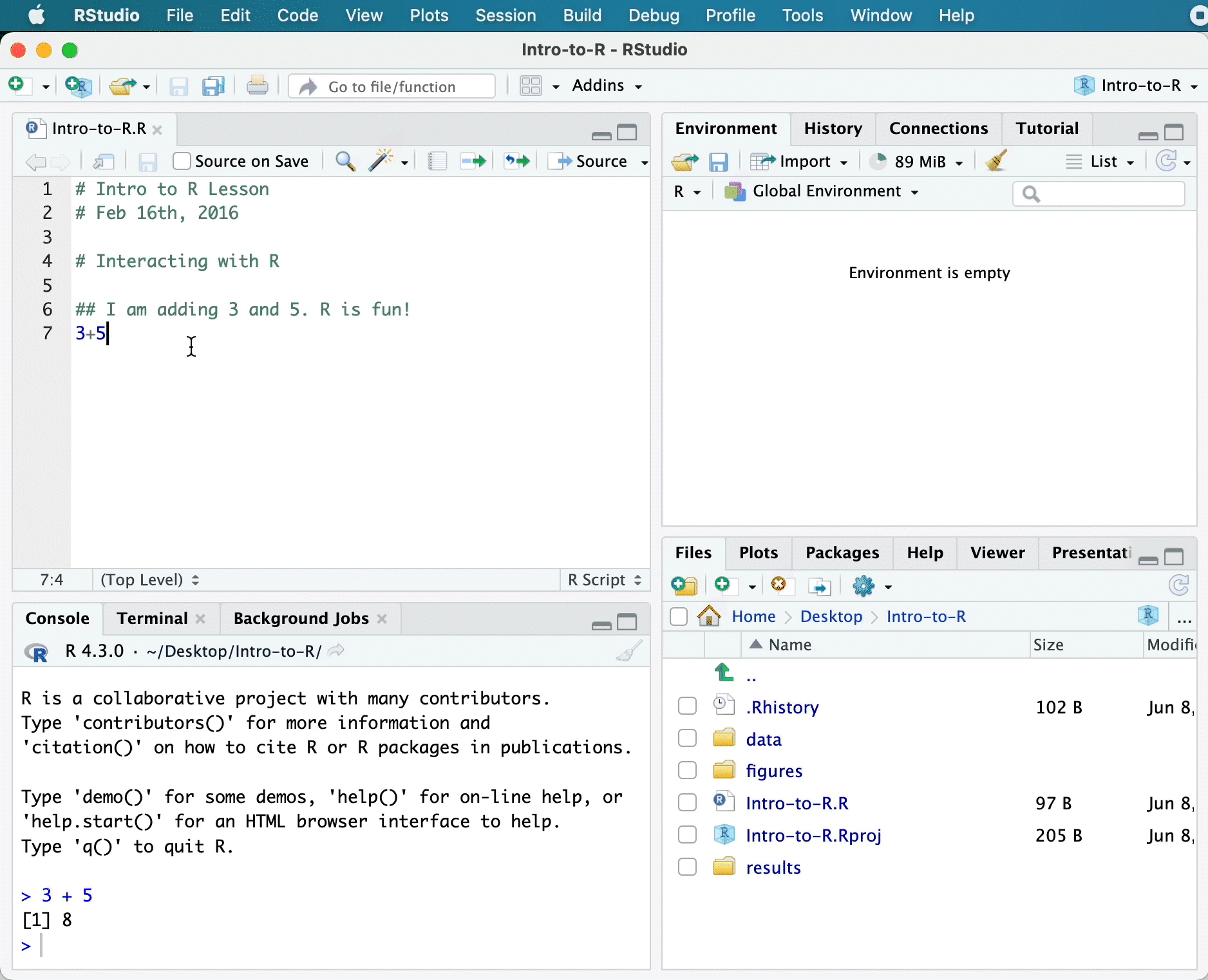The image size is (1208, 980).
Task: Click the Find/Replace magnifier icon in editor
Action: tap(345, 161)
